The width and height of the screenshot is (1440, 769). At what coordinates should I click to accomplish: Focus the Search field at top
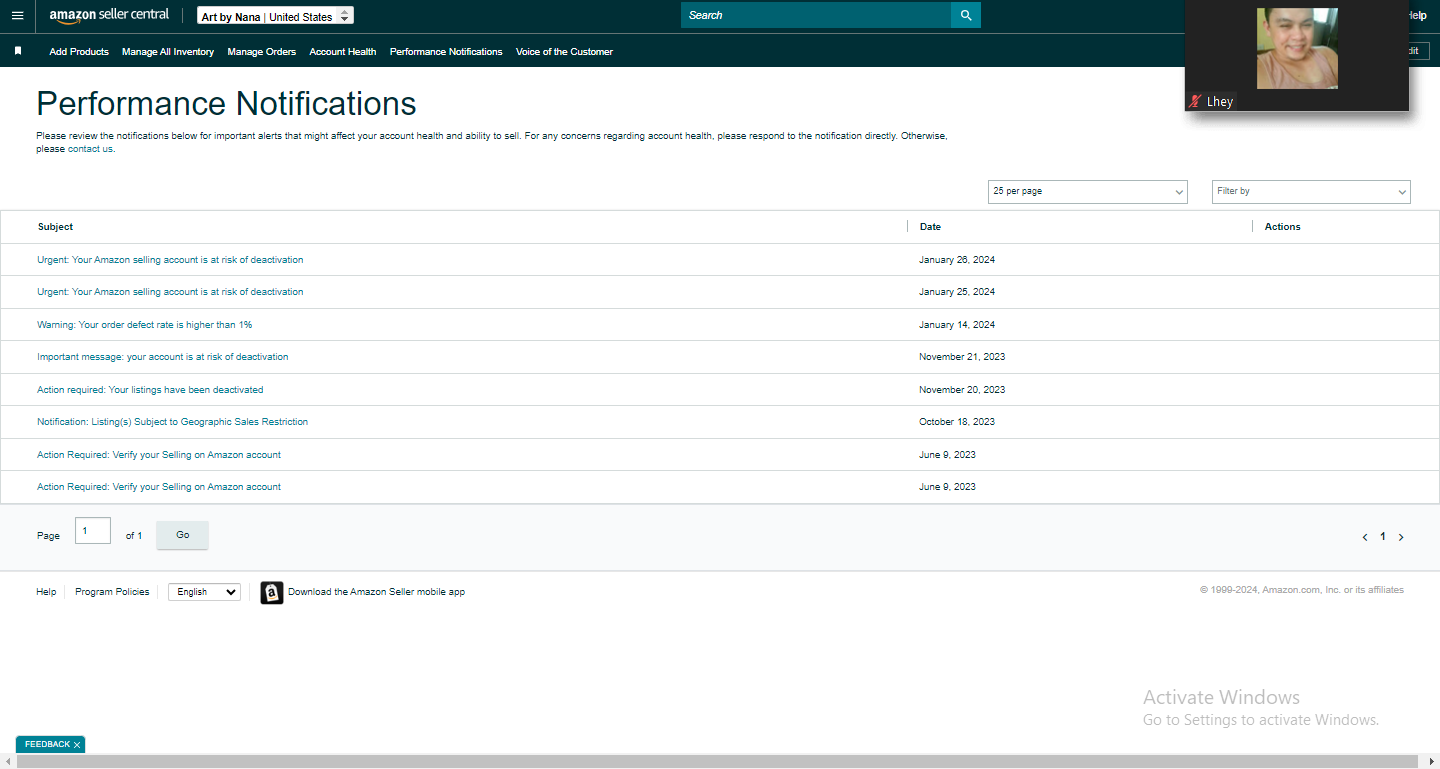point(816,15)
